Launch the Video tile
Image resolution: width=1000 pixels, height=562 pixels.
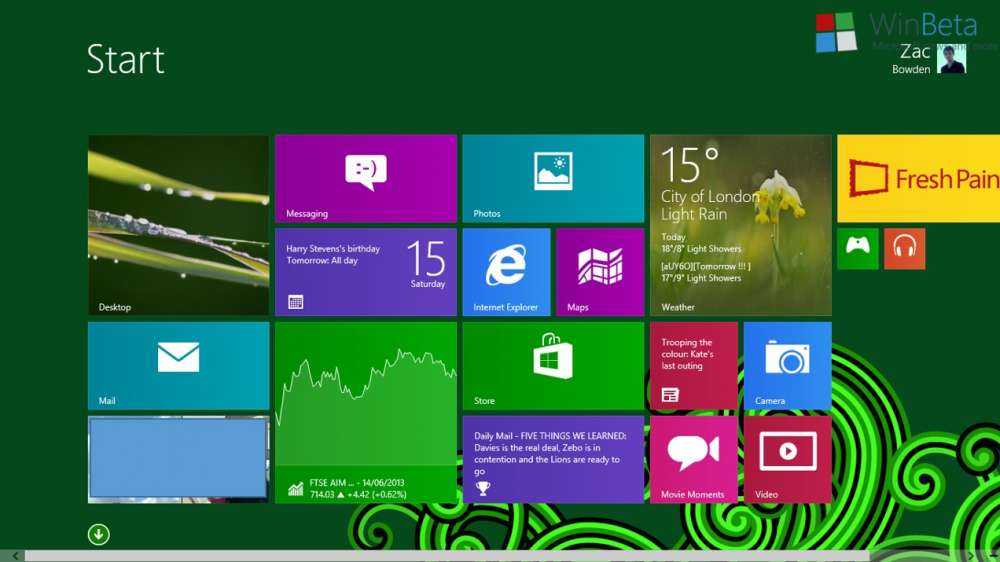[x=788, y=459]
